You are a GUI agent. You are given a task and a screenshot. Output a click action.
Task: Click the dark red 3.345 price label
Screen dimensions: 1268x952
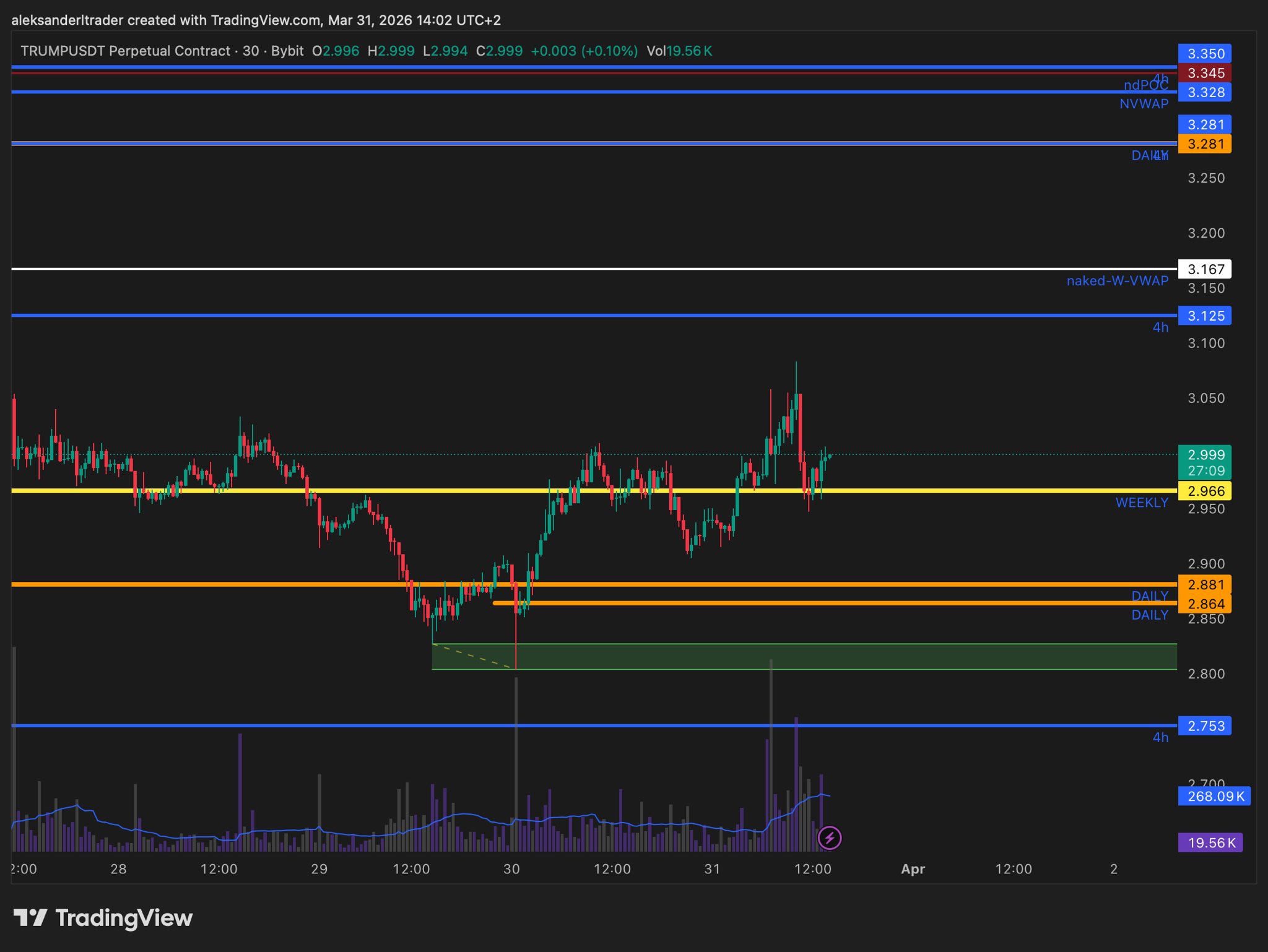click(1204, 73)
